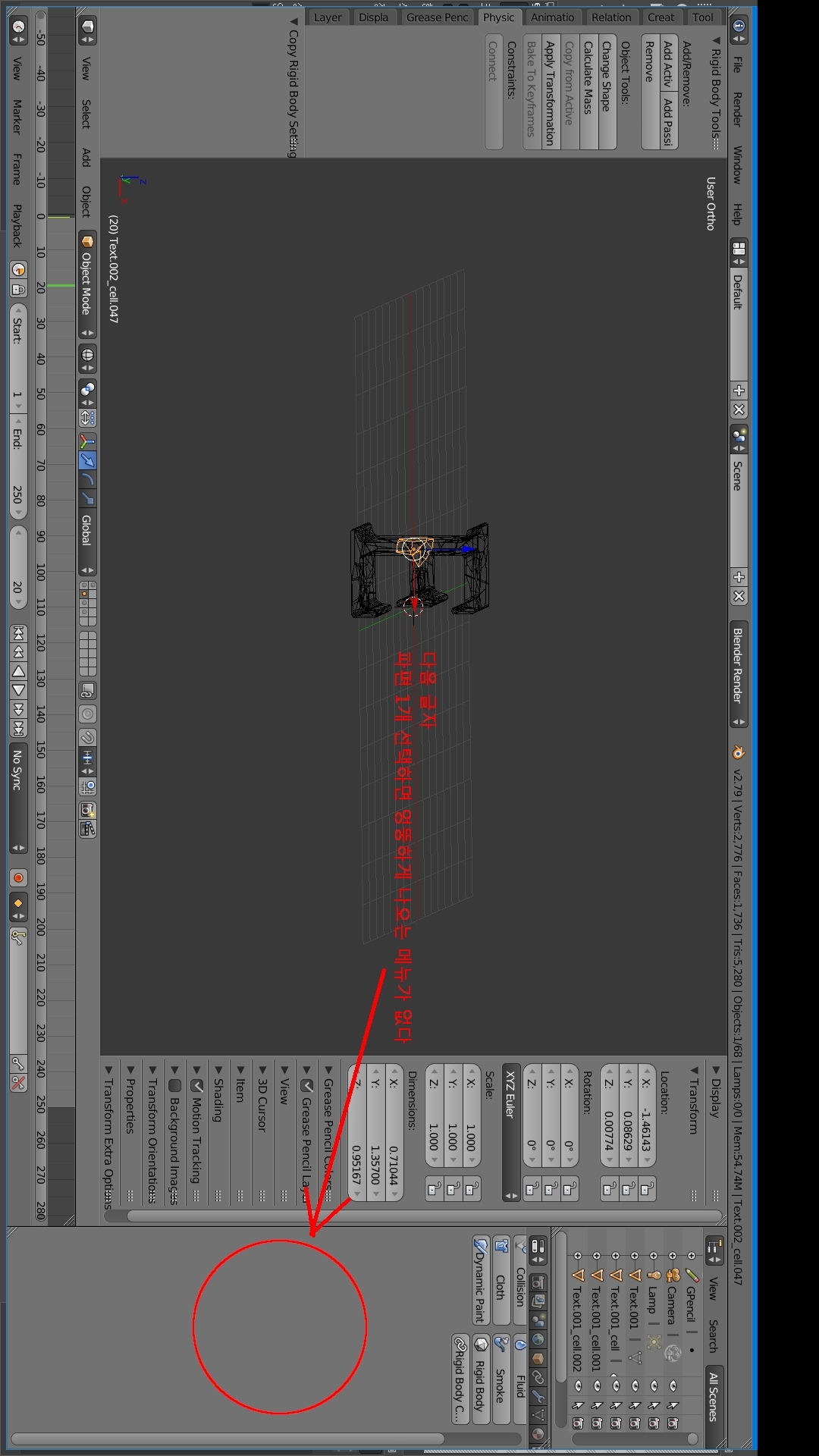Click current frame 20 field

pos(18,567)
